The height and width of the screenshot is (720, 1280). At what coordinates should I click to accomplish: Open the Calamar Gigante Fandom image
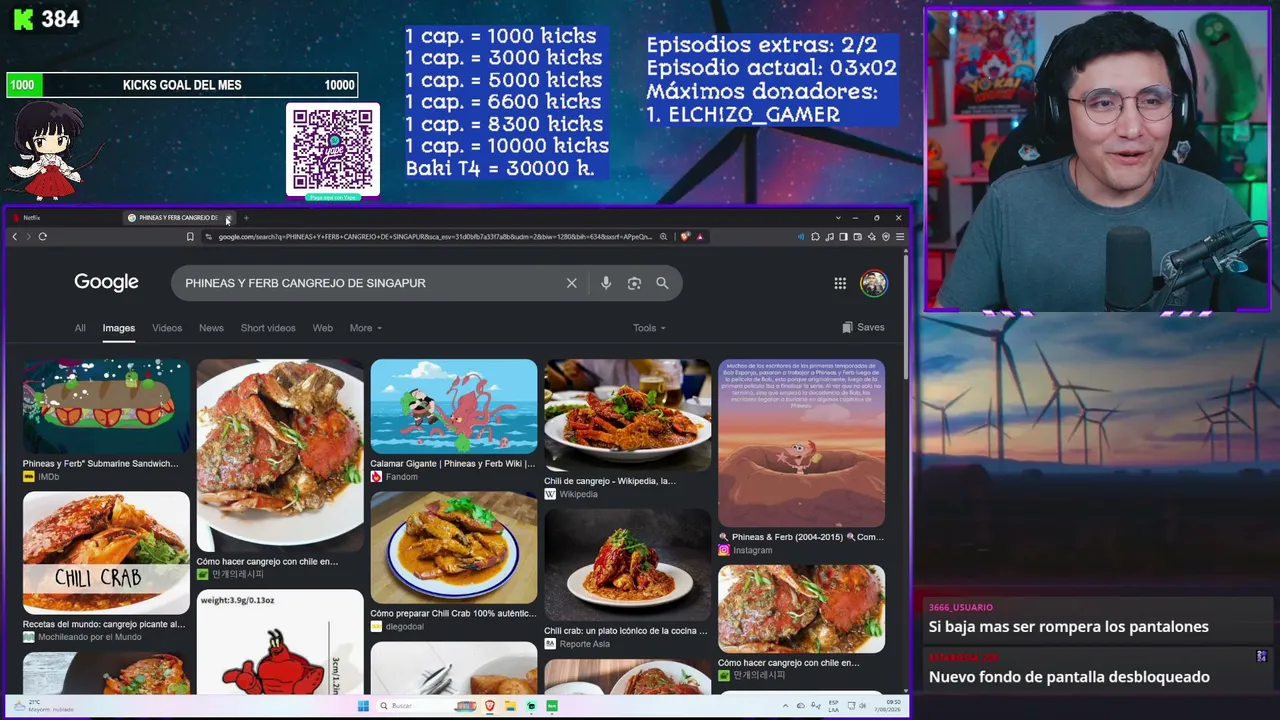tap(454, 407)
